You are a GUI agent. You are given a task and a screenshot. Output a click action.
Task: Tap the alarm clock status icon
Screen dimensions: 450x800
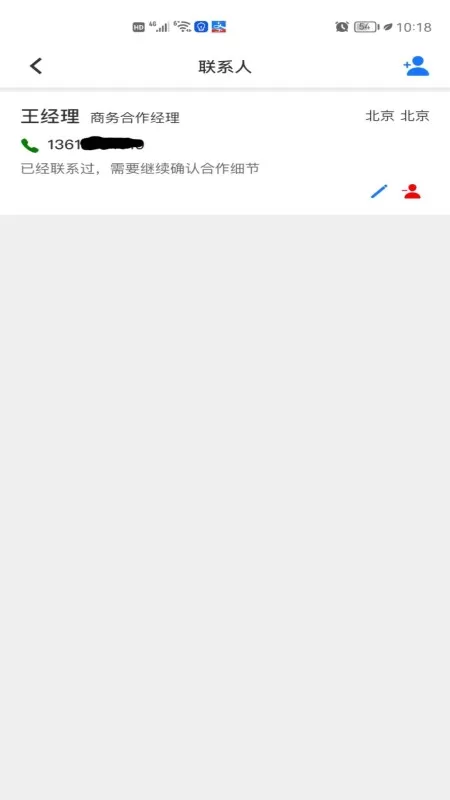(342, 27)
